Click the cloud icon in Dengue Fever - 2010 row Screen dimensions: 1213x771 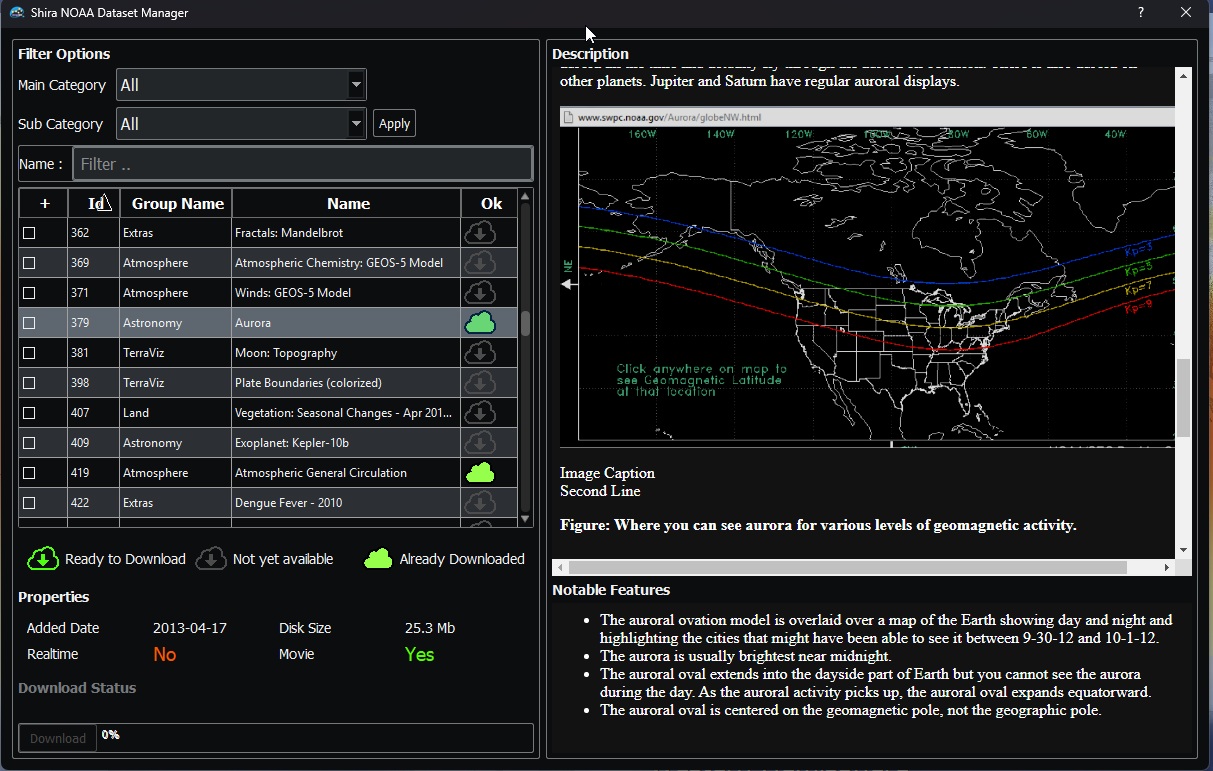pos(481,503)
